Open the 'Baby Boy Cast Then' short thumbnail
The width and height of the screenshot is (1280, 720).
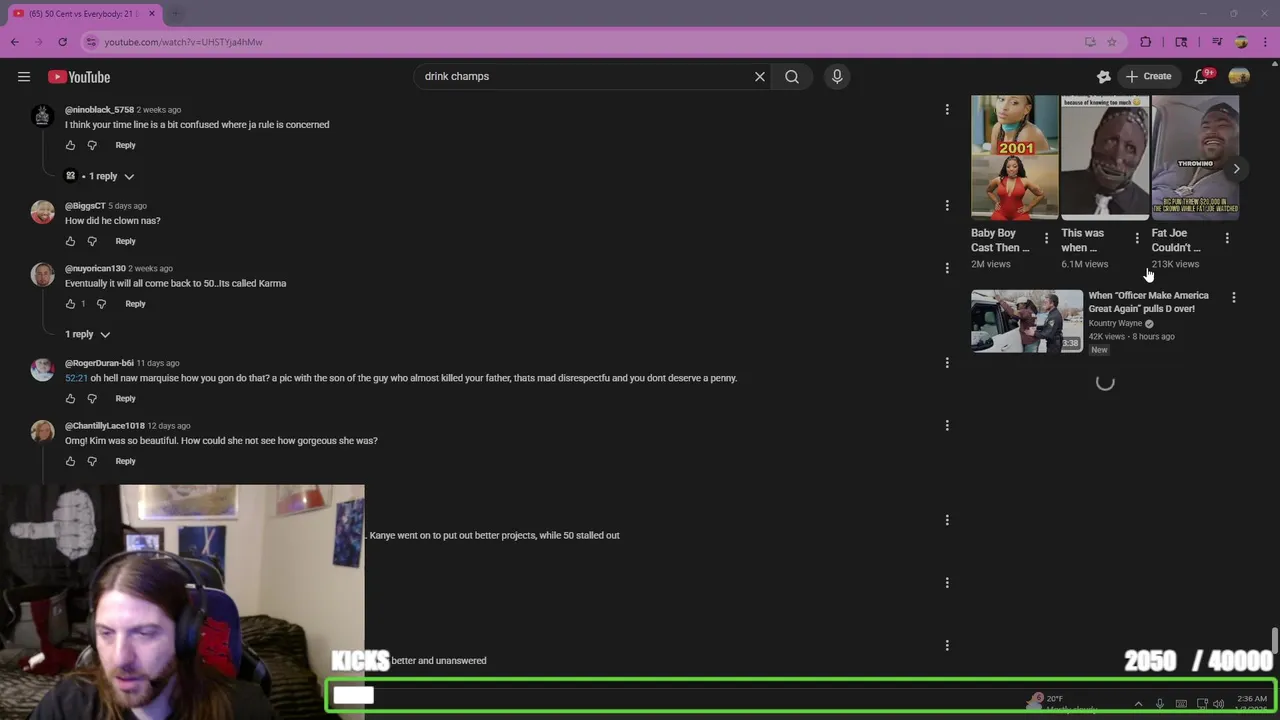[1014, 157]
